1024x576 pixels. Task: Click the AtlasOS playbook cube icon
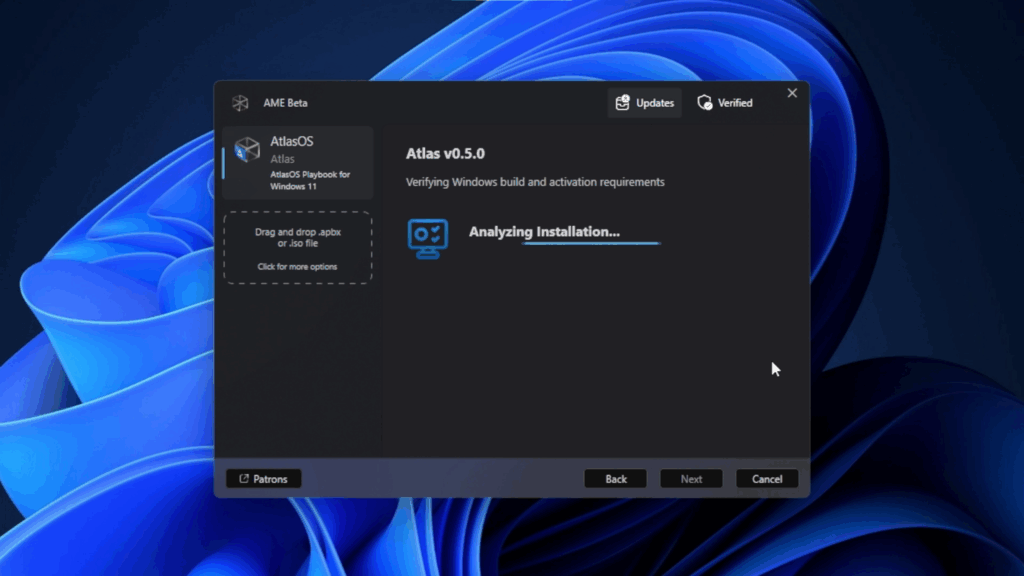click(x=247, y=150)
